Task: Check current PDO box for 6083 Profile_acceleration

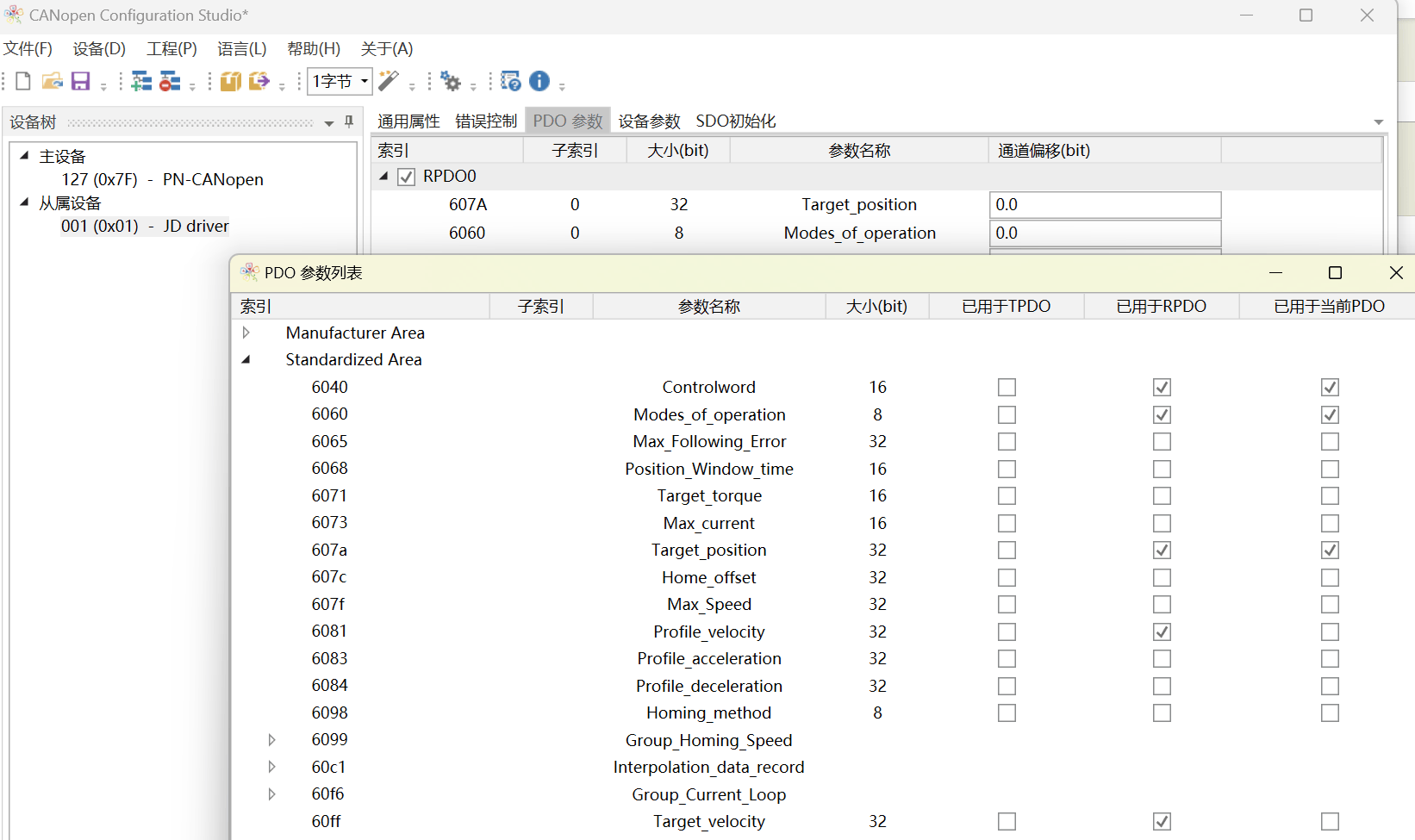Action: (x=1330, y=659)
